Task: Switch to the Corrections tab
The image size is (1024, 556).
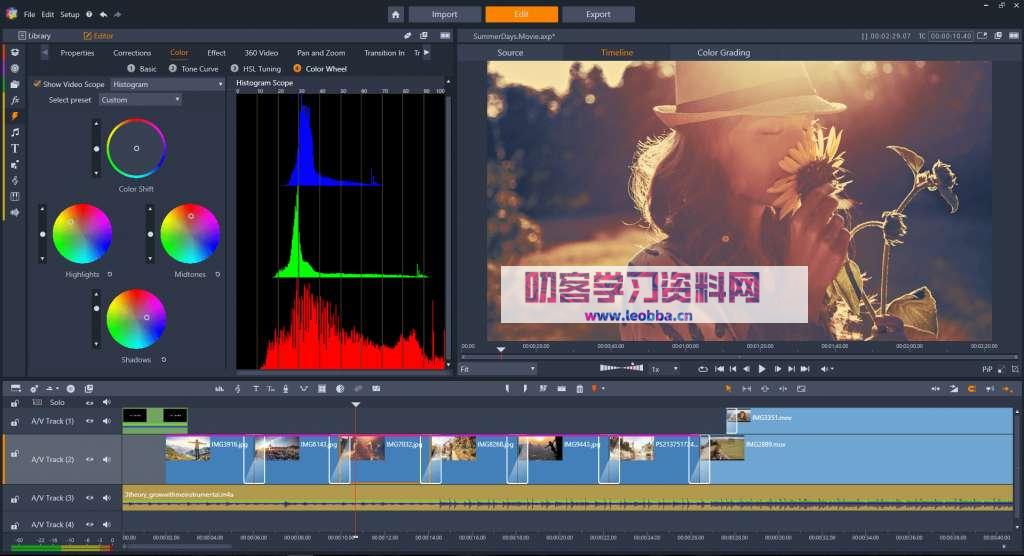Action: (132, 53)
